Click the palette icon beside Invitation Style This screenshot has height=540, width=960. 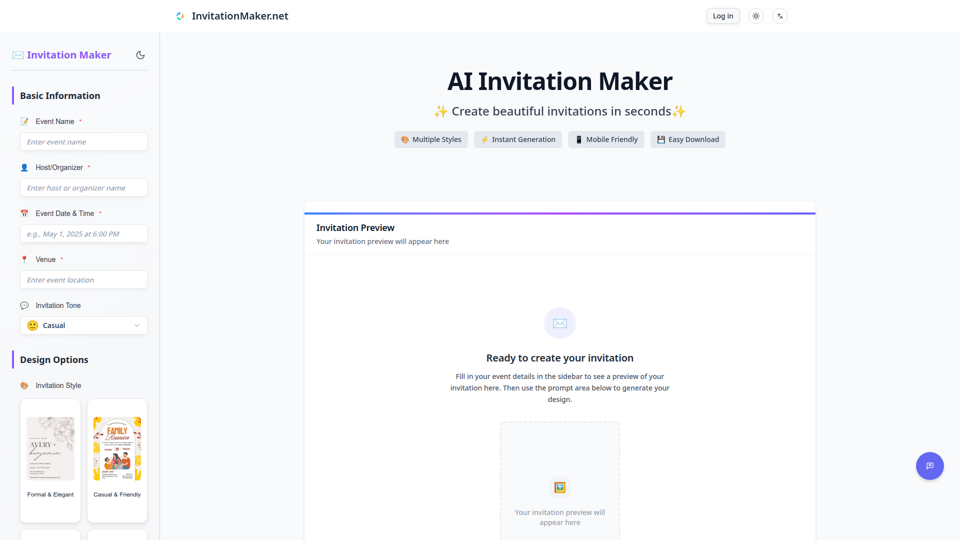24,386
